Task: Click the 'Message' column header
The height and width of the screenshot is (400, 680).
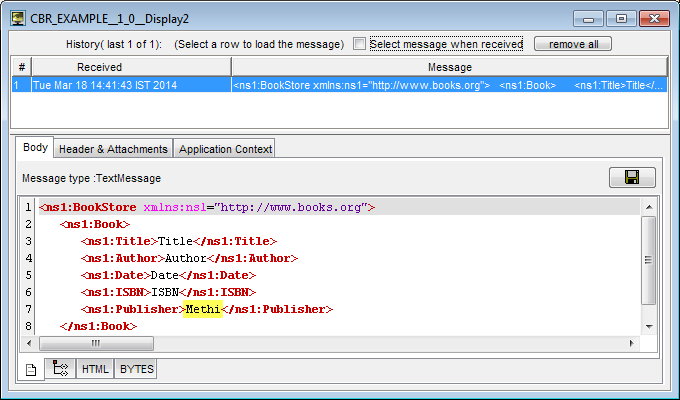Action: (x=450, y=67)
